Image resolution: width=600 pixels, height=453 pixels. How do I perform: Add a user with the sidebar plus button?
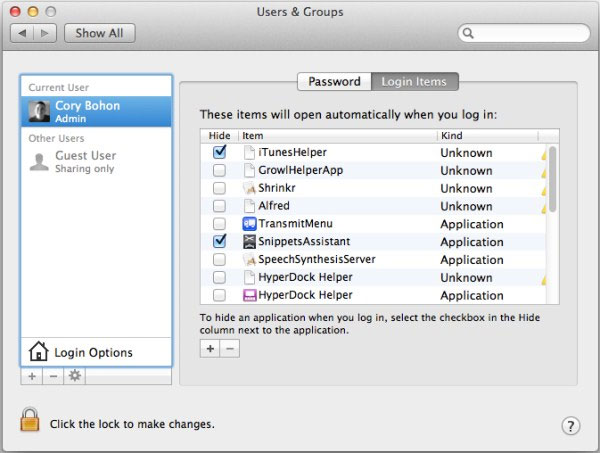point(32,376)
